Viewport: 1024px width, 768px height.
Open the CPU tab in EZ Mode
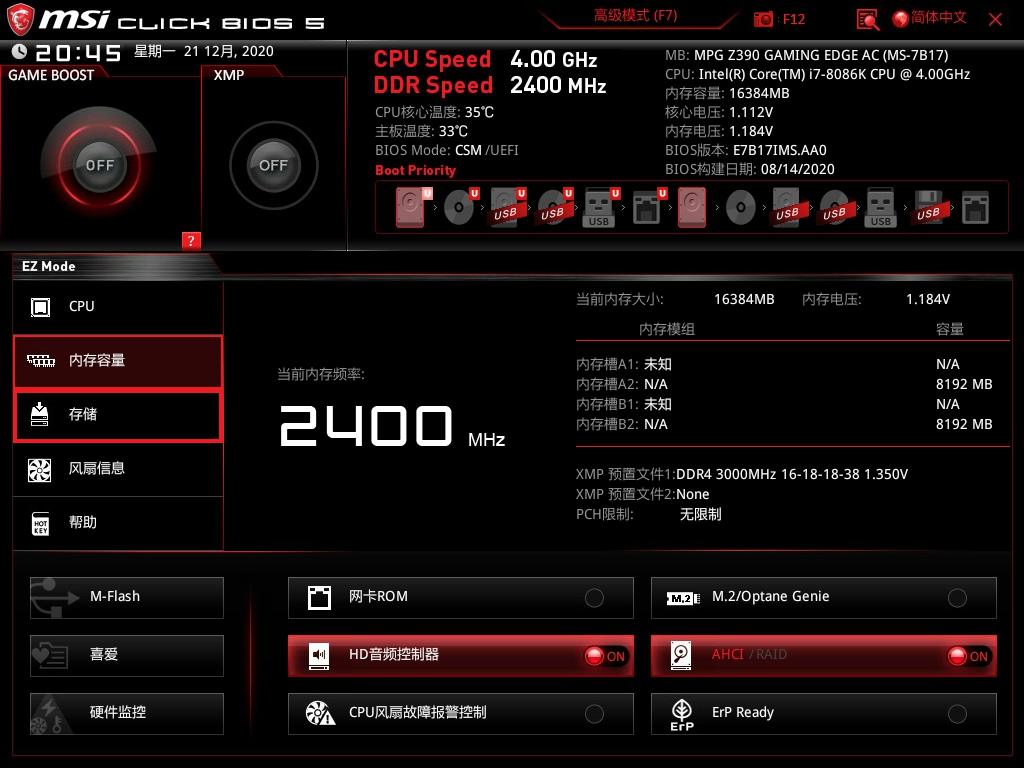coord(118,307)
